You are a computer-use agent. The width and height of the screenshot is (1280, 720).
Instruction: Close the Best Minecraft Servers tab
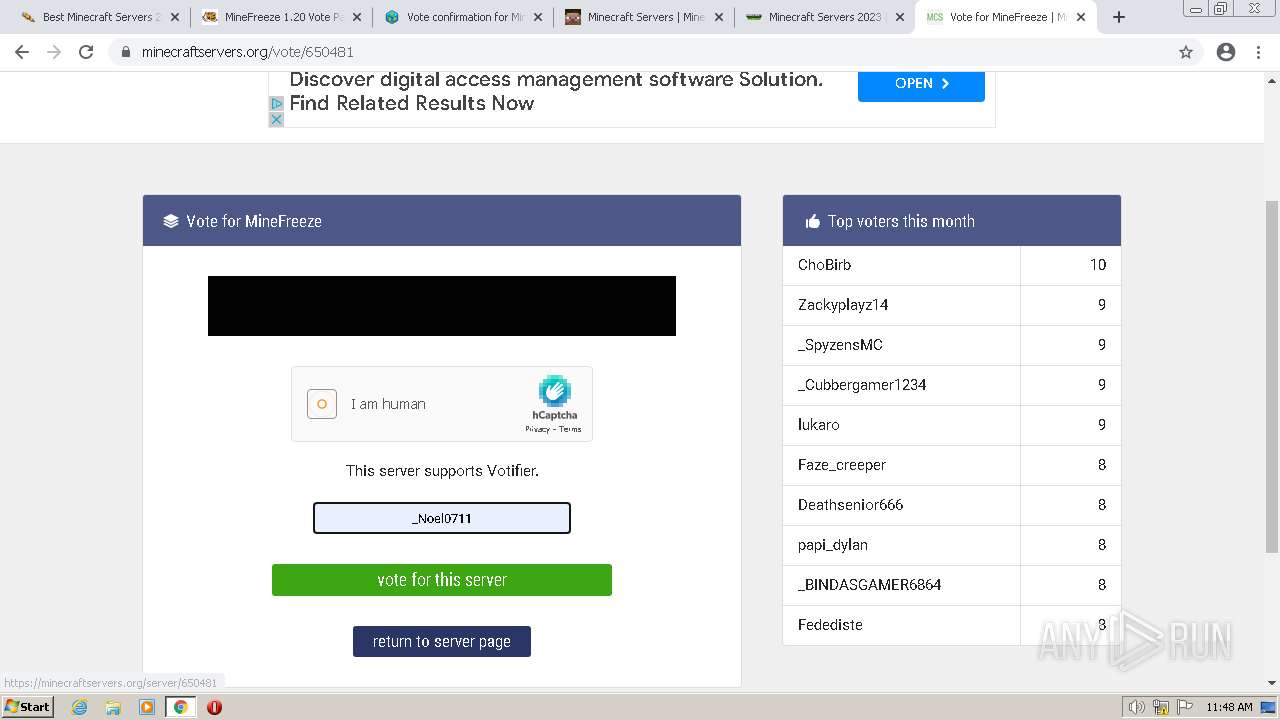175,17
